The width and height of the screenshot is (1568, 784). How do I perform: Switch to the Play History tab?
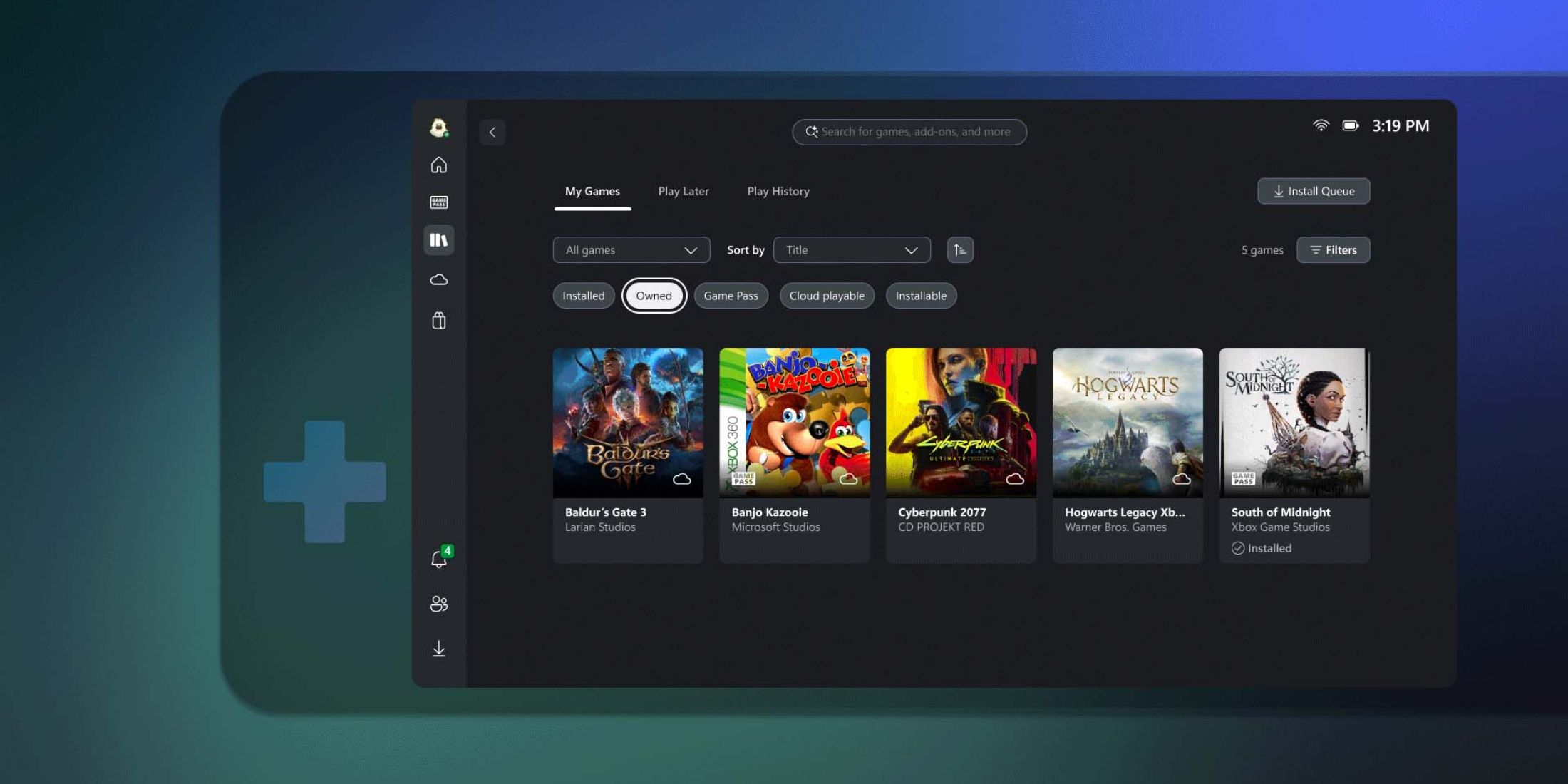tap(778, 192)
